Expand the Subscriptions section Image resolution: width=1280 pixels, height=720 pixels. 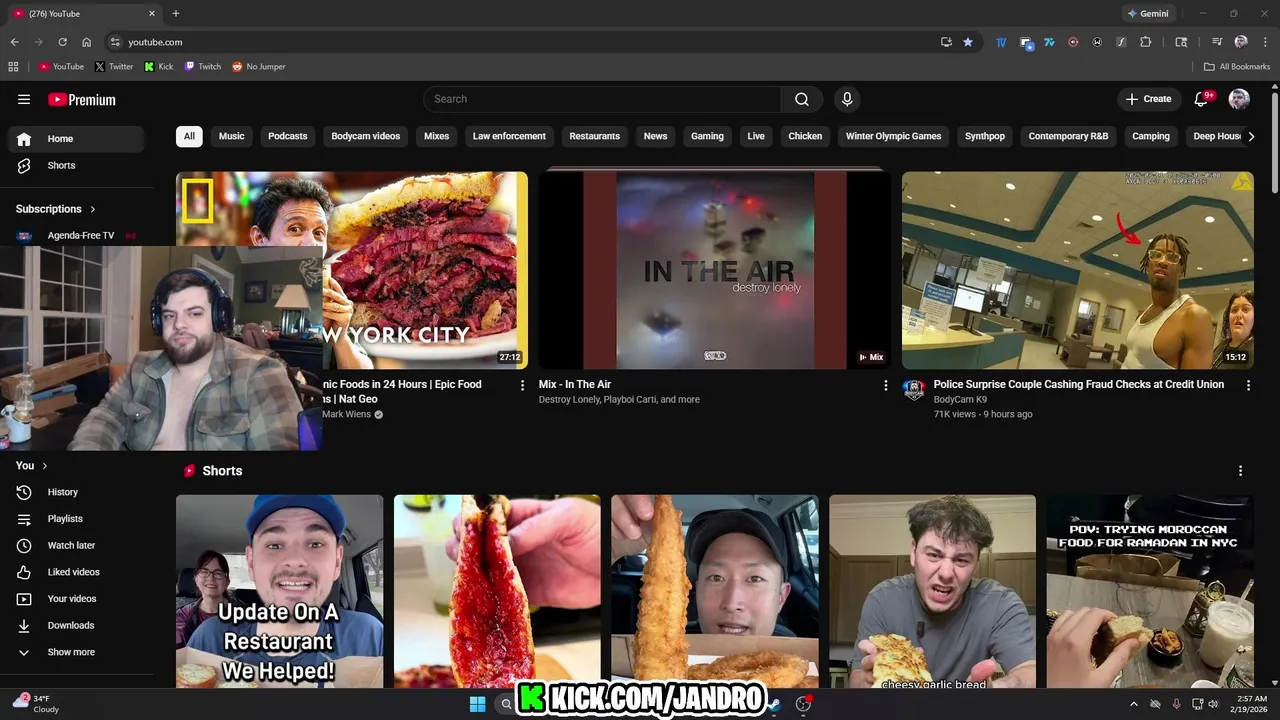[56, 209]
